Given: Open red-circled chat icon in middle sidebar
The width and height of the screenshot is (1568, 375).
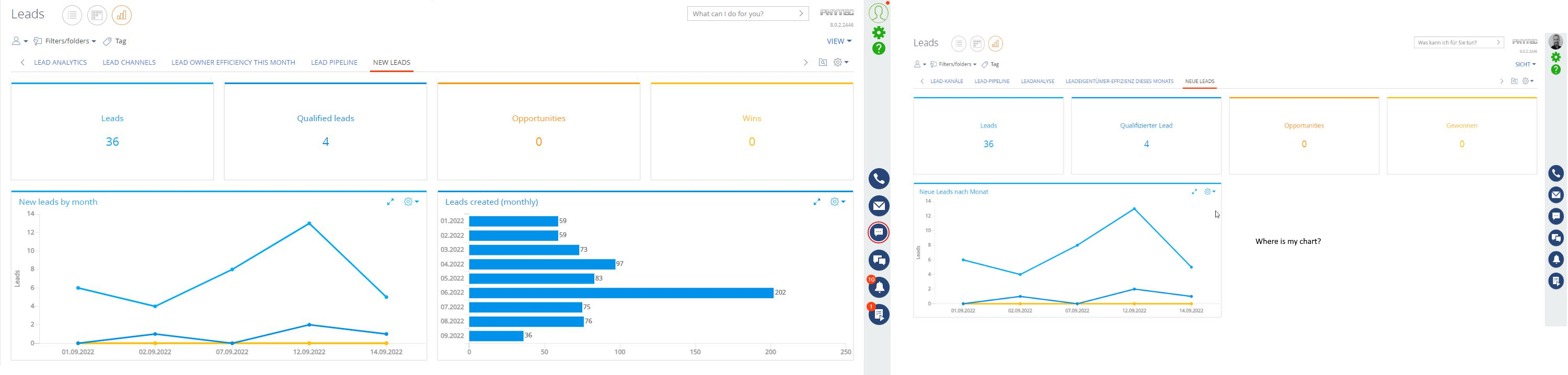Looking at the screenshot, I should click(x=879, y=233).
